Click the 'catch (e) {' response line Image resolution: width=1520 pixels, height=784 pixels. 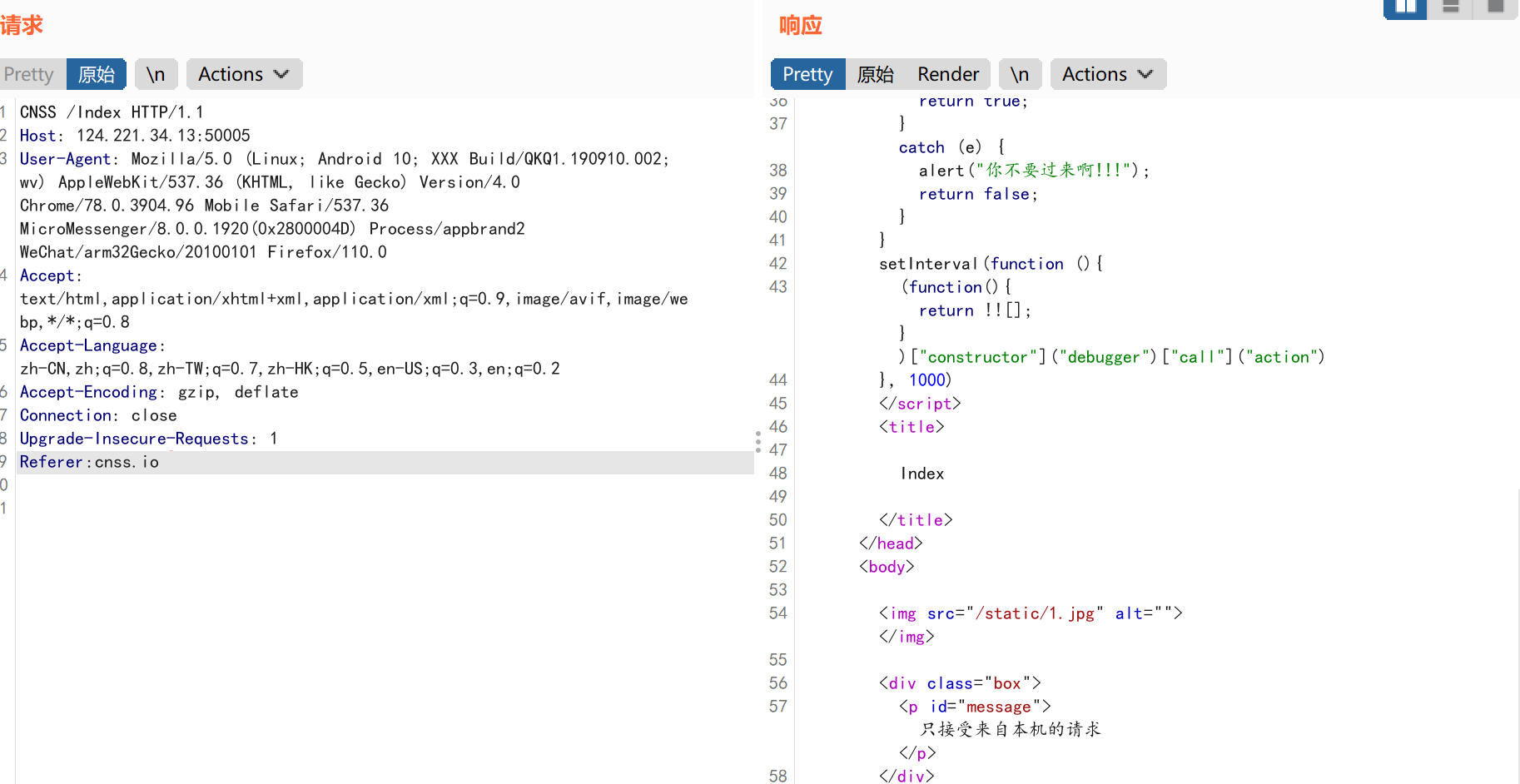tap(952, 147)
